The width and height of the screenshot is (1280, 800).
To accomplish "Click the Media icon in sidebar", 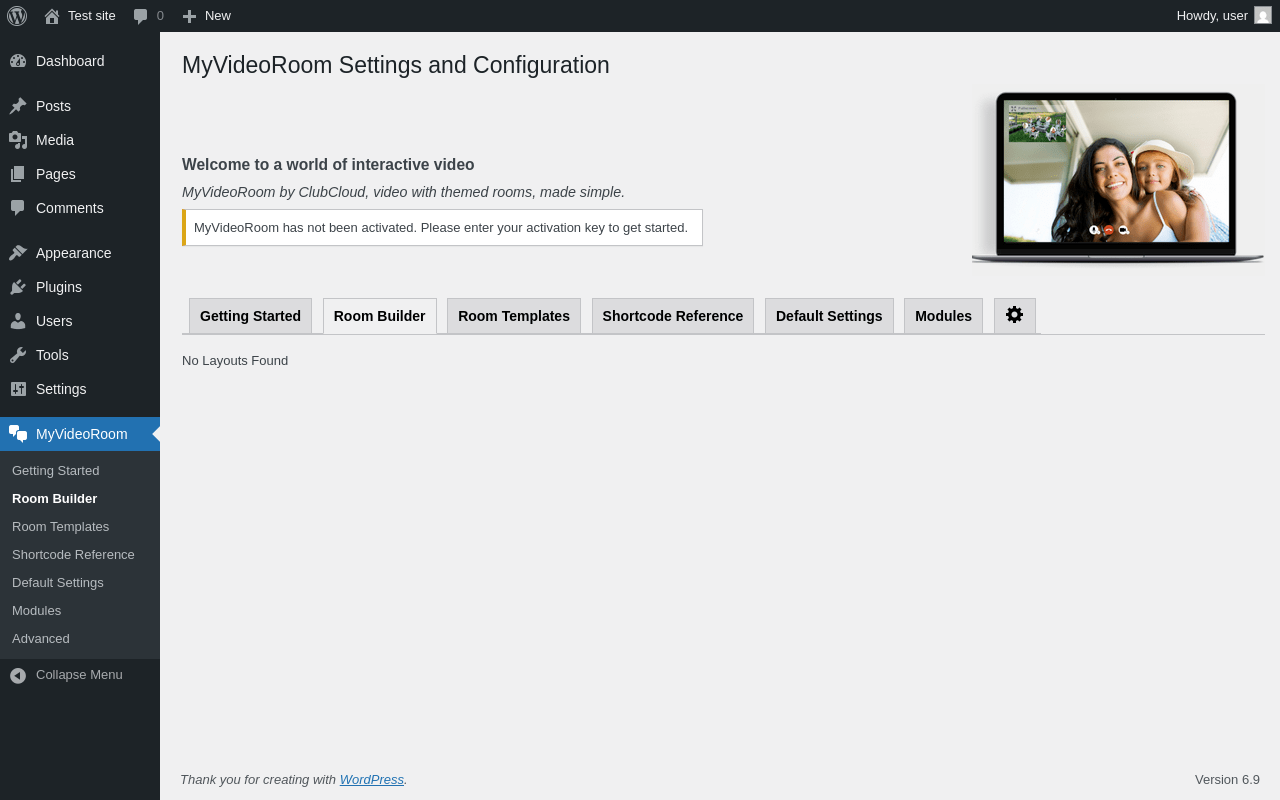I will (x=18, y=140).
